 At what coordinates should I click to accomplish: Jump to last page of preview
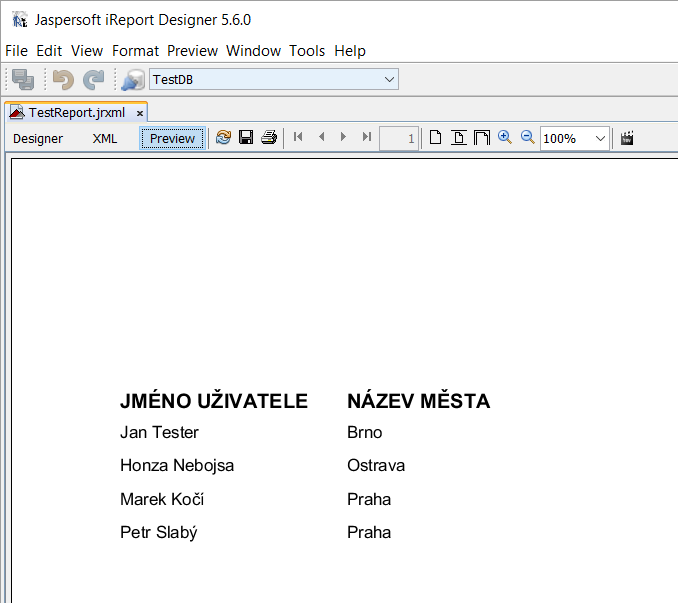367,138
